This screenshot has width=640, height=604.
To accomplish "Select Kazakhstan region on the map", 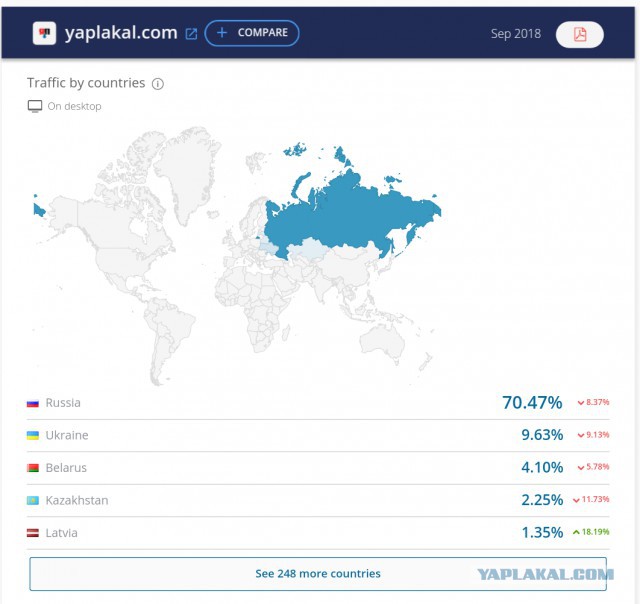I will pos(307,249).
